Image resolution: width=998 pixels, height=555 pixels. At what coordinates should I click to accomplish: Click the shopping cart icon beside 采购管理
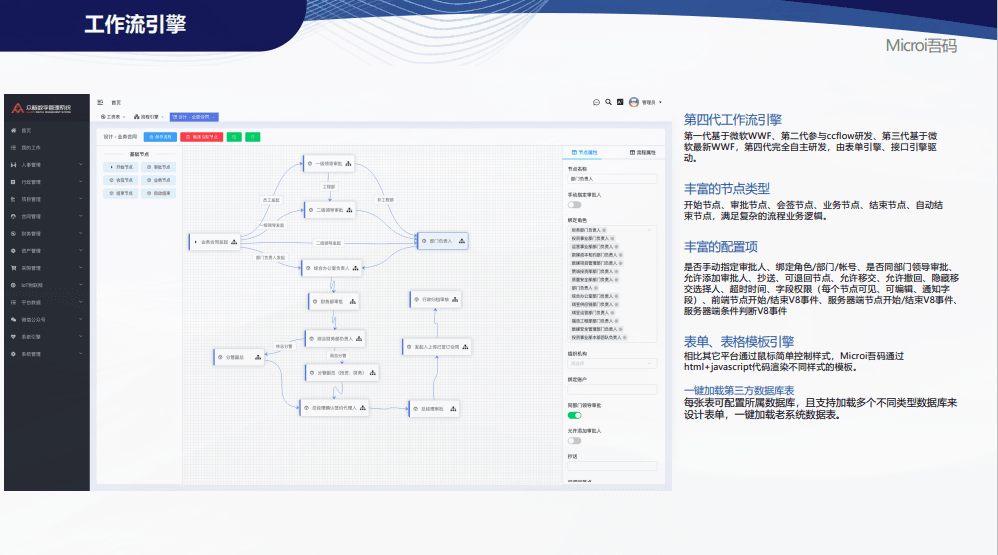click(13, 268)
